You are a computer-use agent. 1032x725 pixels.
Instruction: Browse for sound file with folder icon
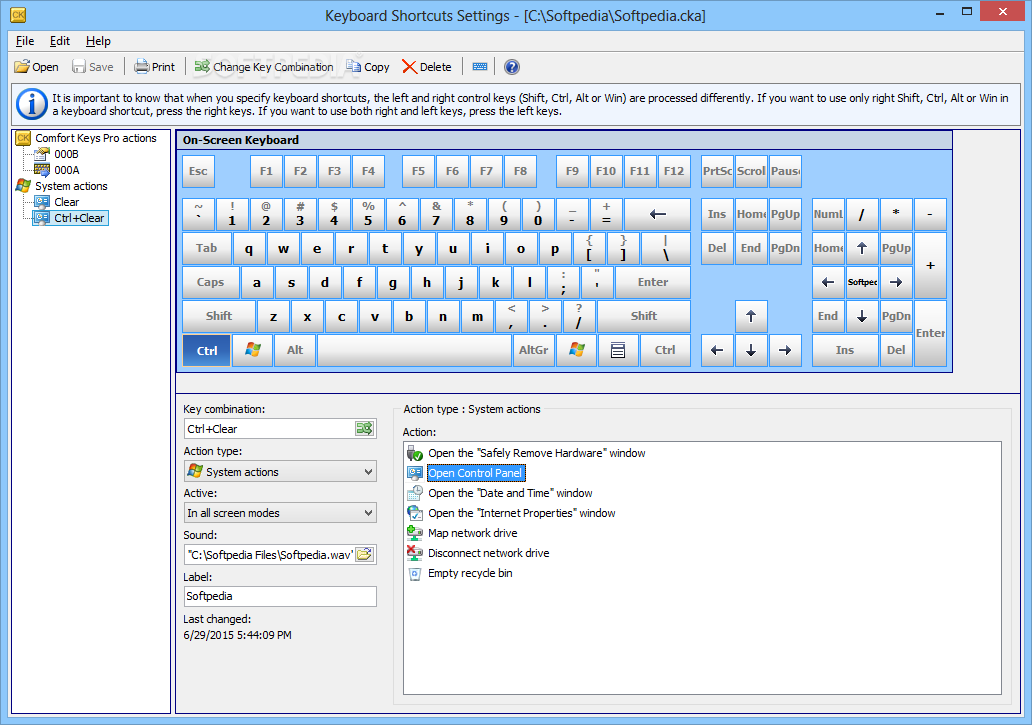click(365, 555)
